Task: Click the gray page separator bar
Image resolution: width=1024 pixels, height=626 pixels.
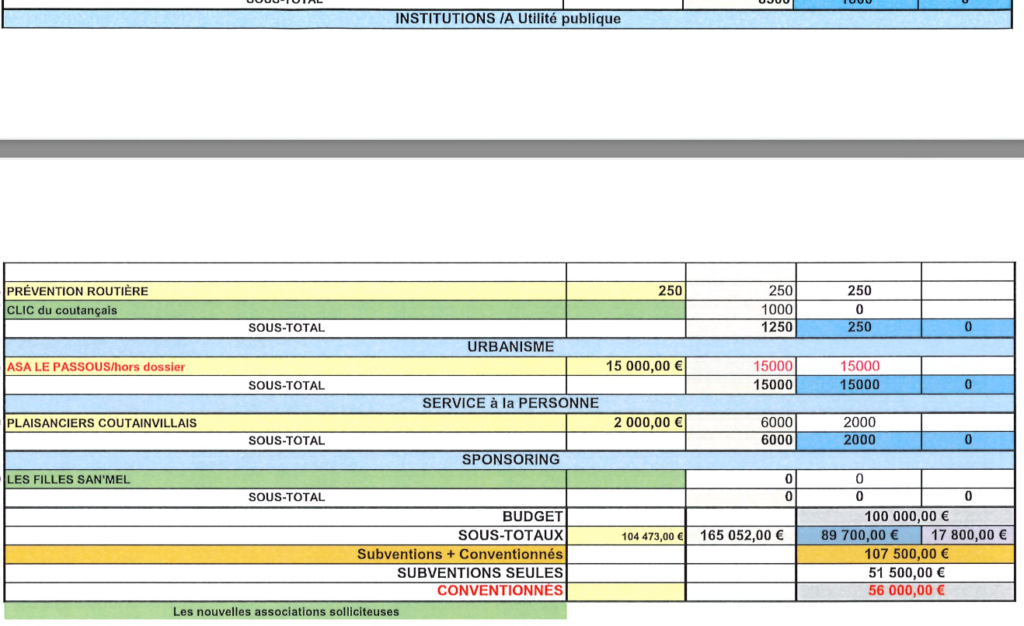Action: (x=512, y=148)
